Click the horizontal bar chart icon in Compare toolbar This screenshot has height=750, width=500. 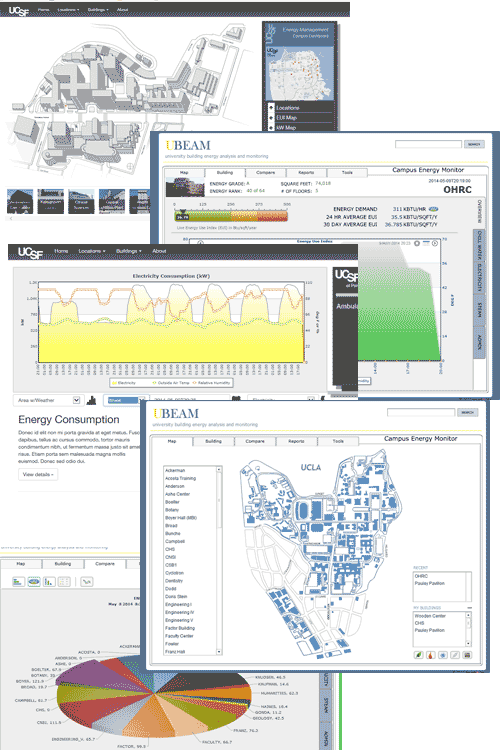pos(19,582)
